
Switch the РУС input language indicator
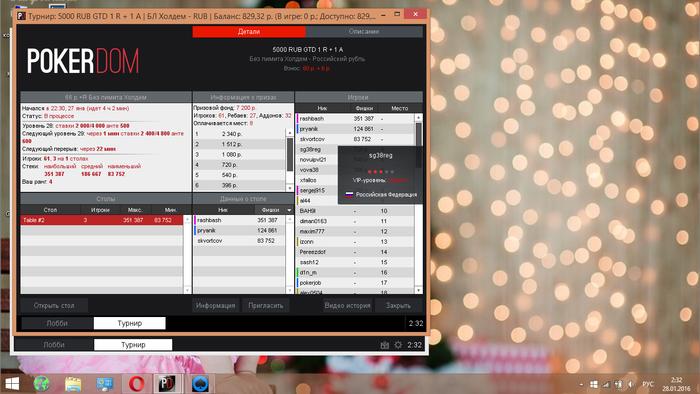pyautogui.click(x=648, y=384)
